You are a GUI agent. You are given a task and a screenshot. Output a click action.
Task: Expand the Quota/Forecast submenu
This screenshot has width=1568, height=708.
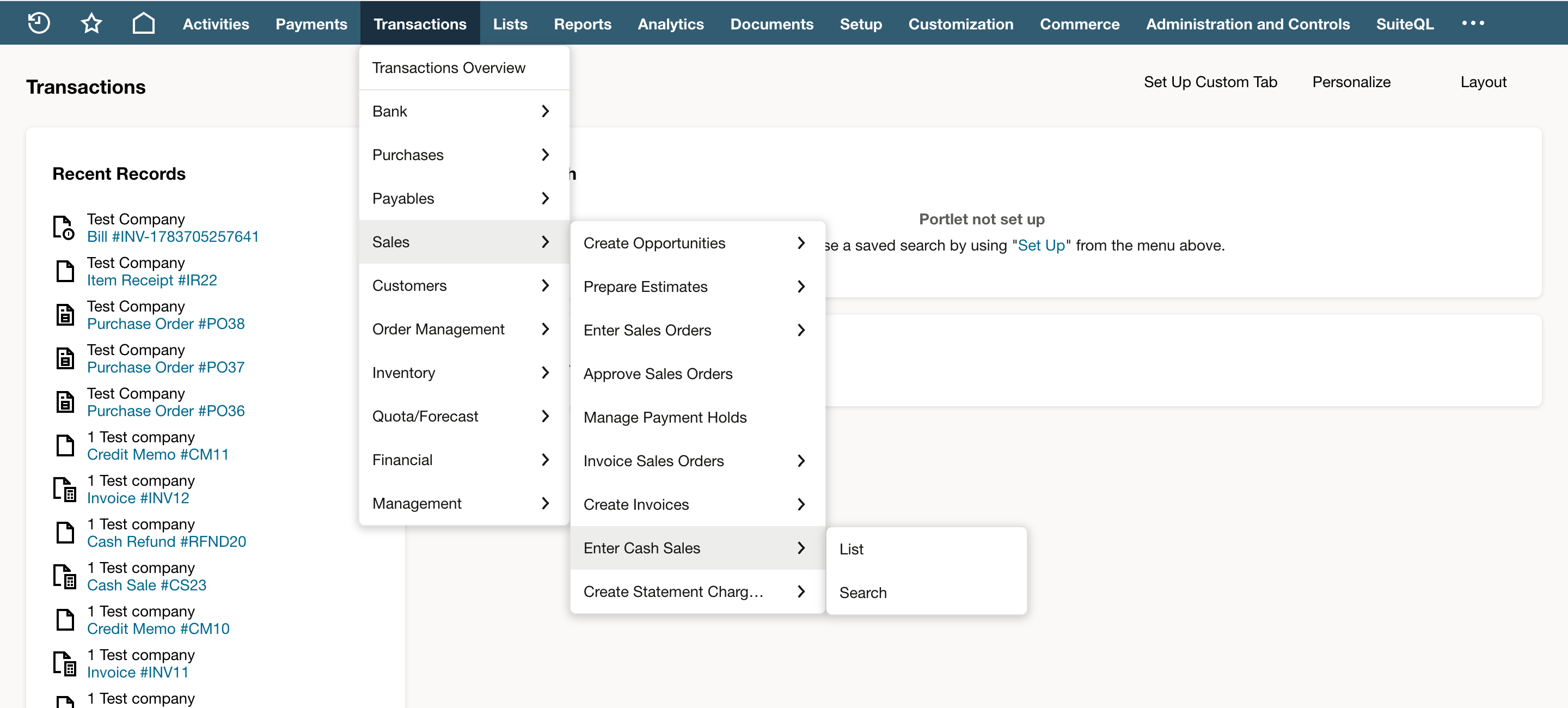tap(464, 417)
